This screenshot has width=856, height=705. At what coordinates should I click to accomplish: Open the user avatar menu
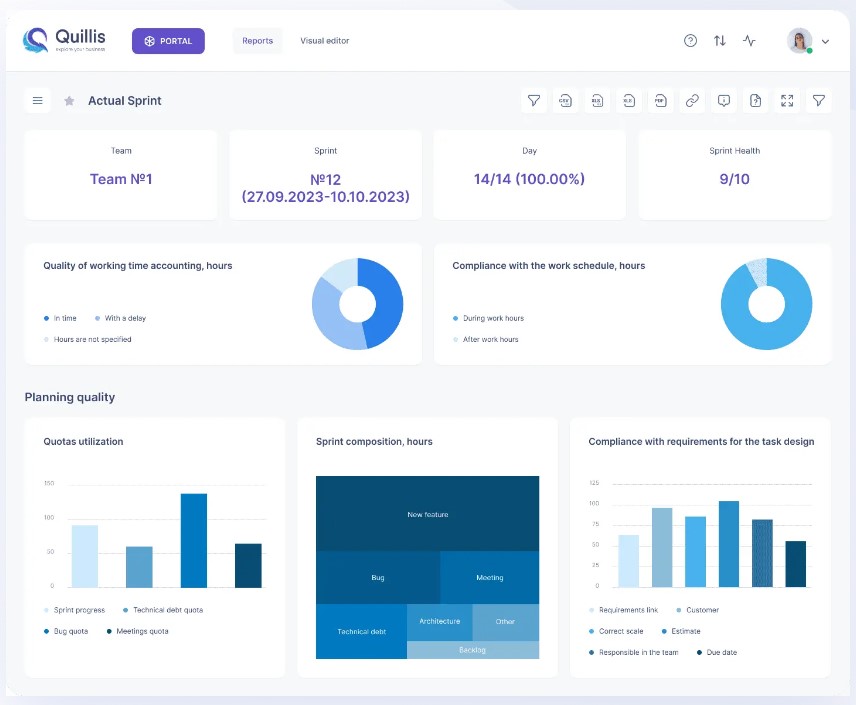[x=799, y=41]
